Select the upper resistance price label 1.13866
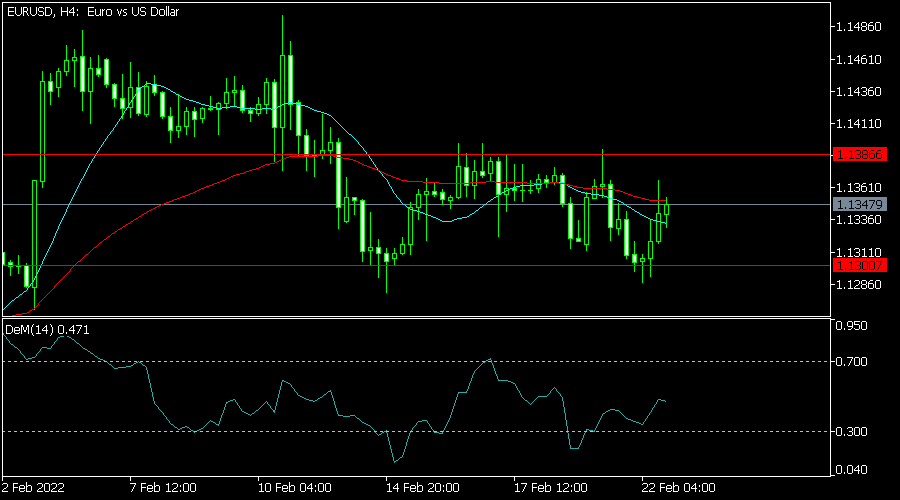Image resolution: width=900 pixels, height=500 pixels. pos(859,154)
